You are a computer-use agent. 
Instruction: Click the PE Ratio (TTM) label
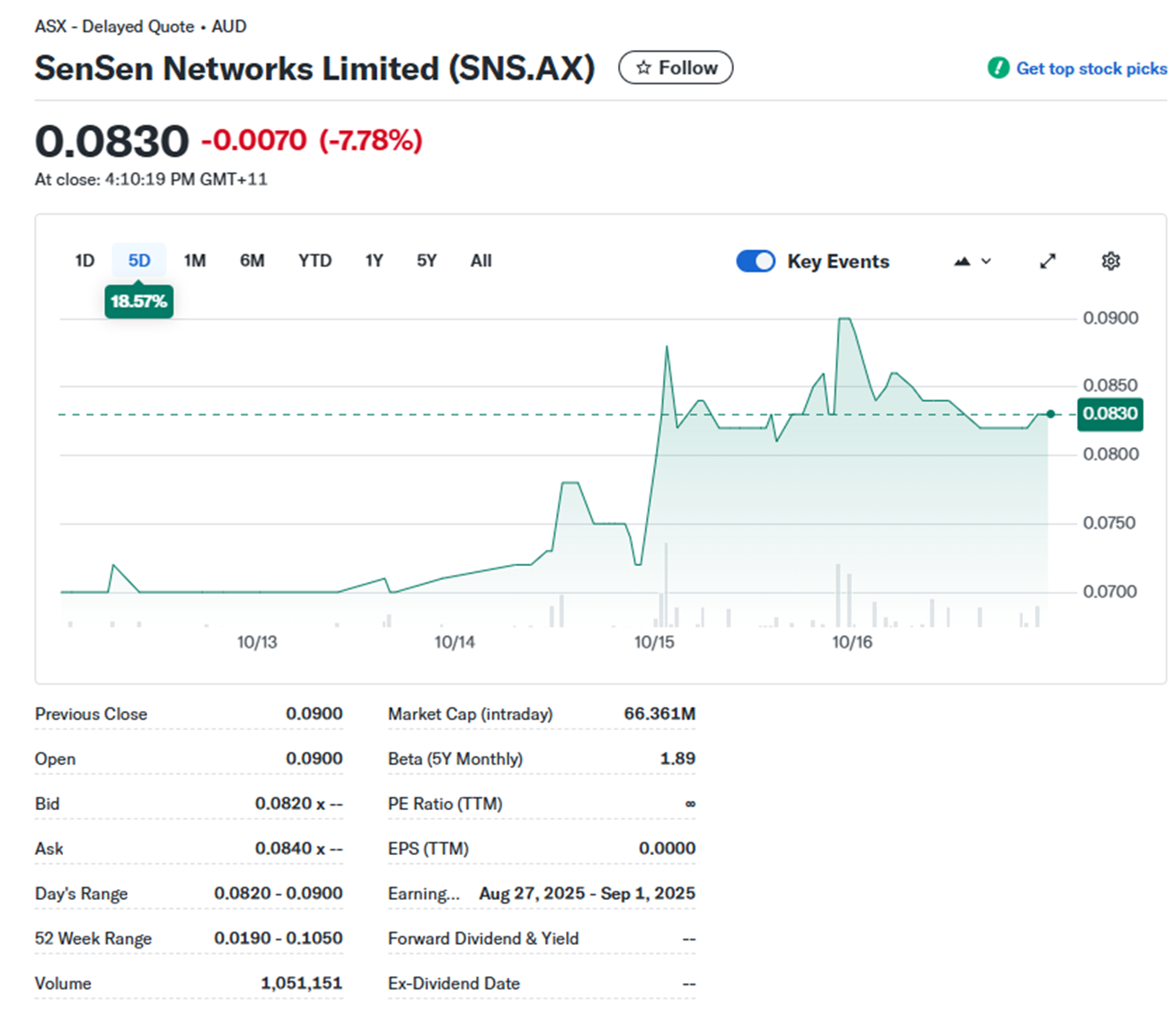(445, 804)
